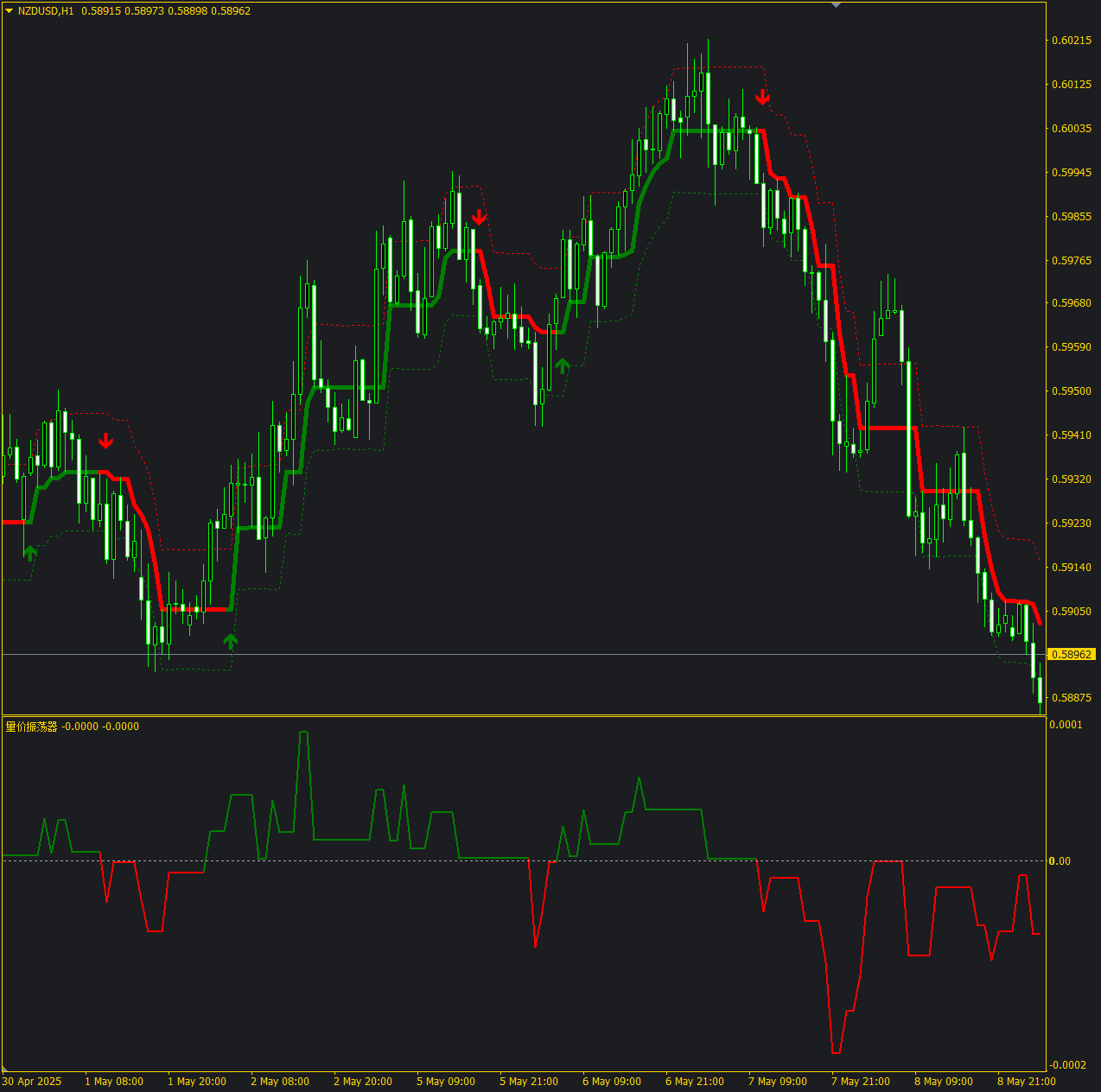The image size is (1101, 1092).
Task: Open the dropdown triangle beside NZDUSD,H1
Action: coord(9,11)
